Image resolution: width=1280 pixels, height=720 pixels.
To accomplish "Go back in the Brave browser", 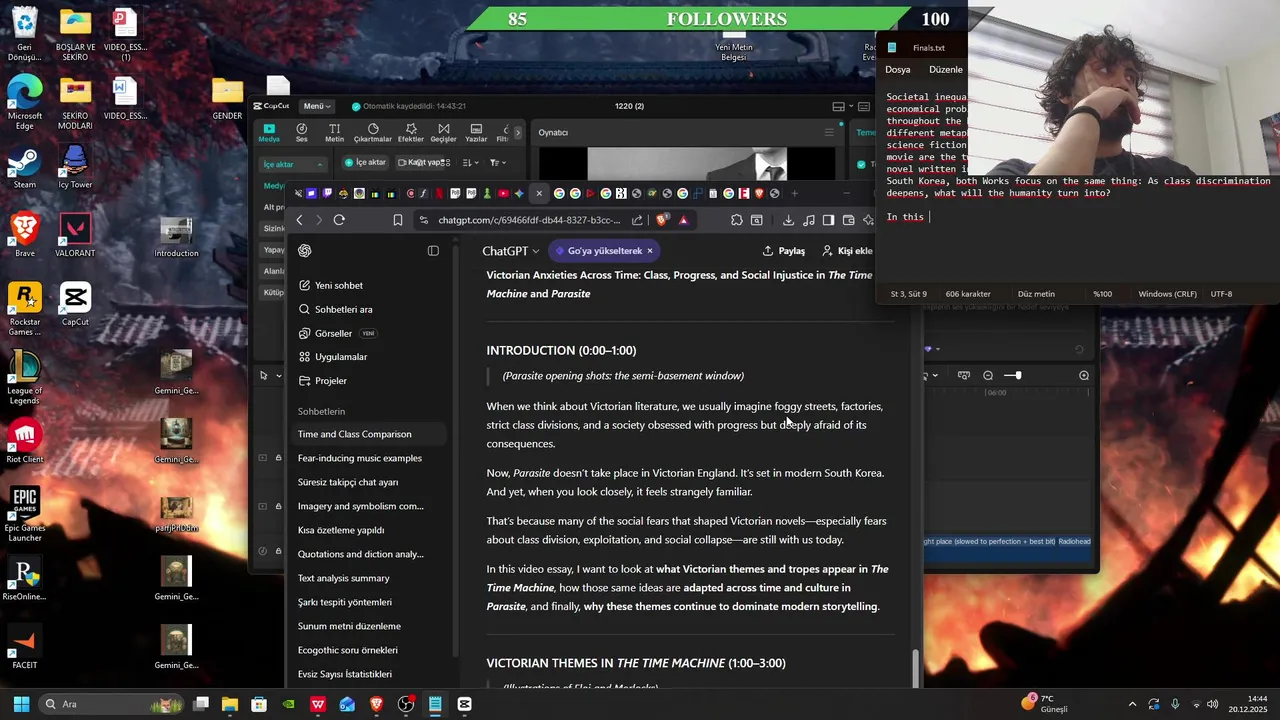I will 299,220.
